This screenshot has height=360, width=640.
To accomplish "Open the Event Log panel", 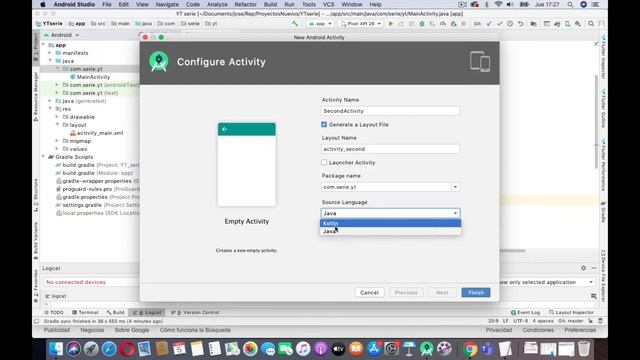I will [525, 312].
